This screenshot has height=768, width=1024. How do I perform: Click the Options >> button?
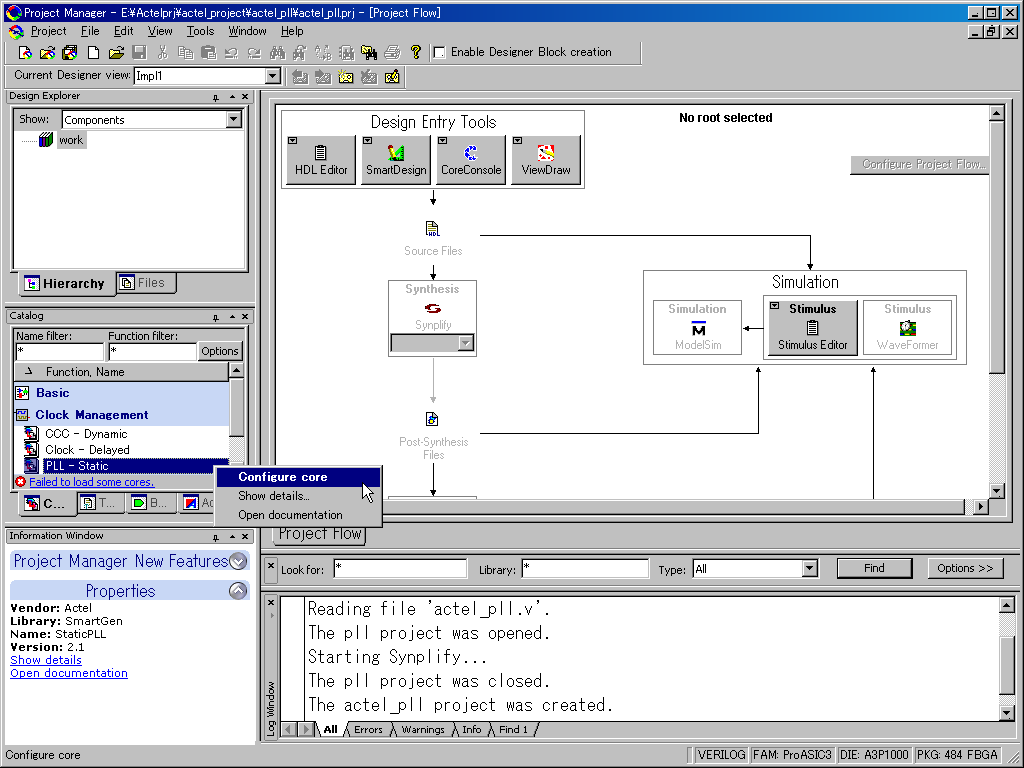[965, 568]
